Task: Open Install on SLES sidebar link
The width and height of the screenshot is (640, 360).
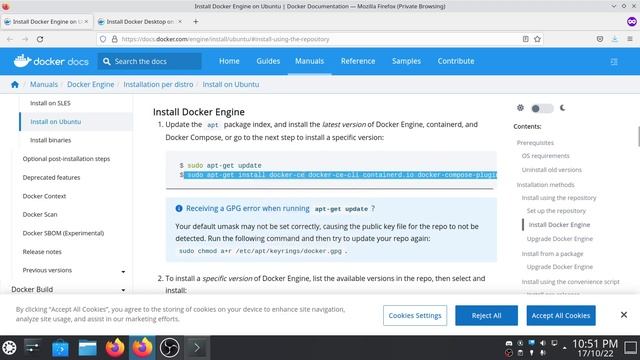Action: [x=50, y=103]
